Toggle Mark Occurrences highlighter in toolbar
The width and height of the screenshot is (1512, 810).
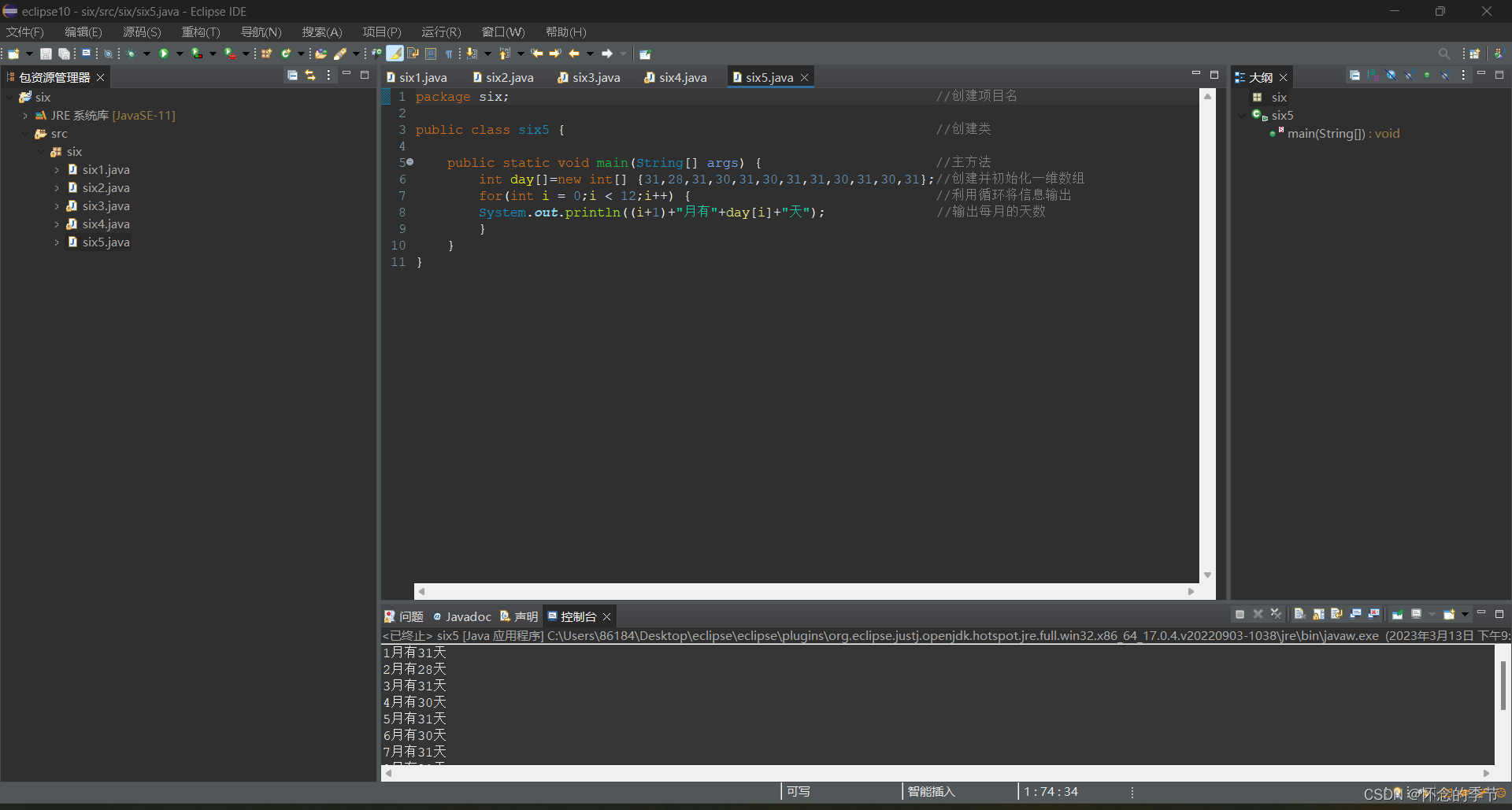(x=394, y=53)
